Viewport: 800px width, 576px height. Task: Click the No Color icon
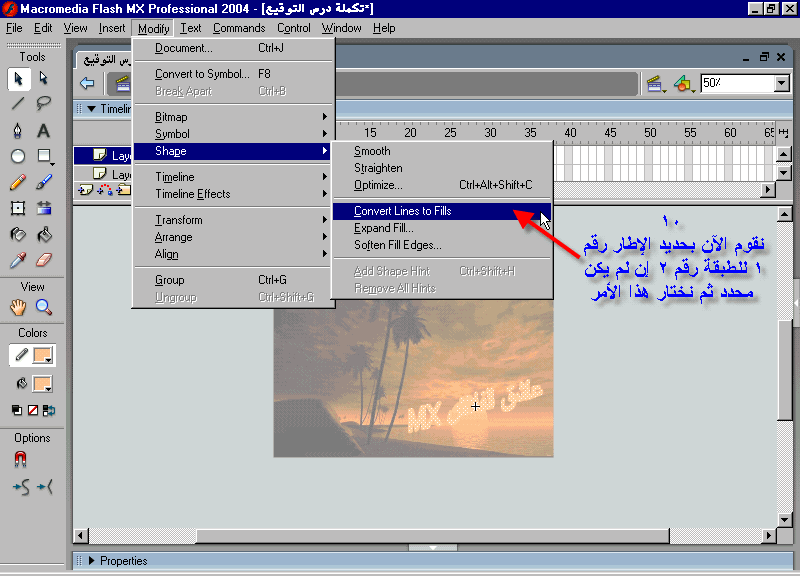click(33, 410)
